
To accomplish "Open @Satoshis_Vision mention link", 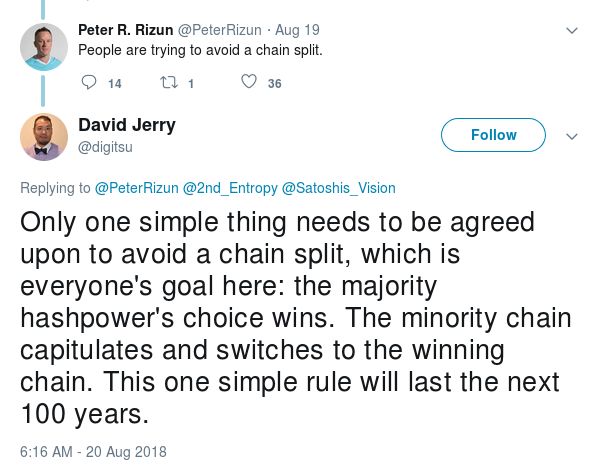I will point(339,188).
